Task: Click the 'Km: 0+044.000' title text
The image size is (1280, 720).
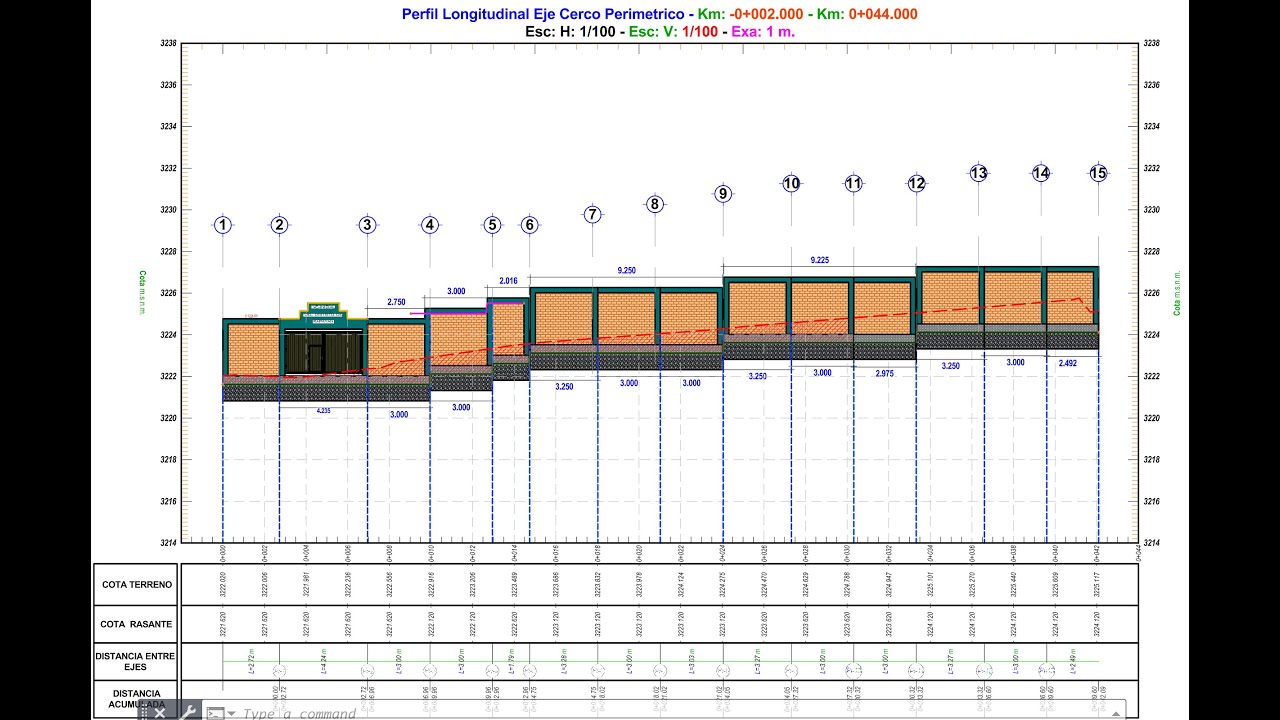Action: pos(865,14)
